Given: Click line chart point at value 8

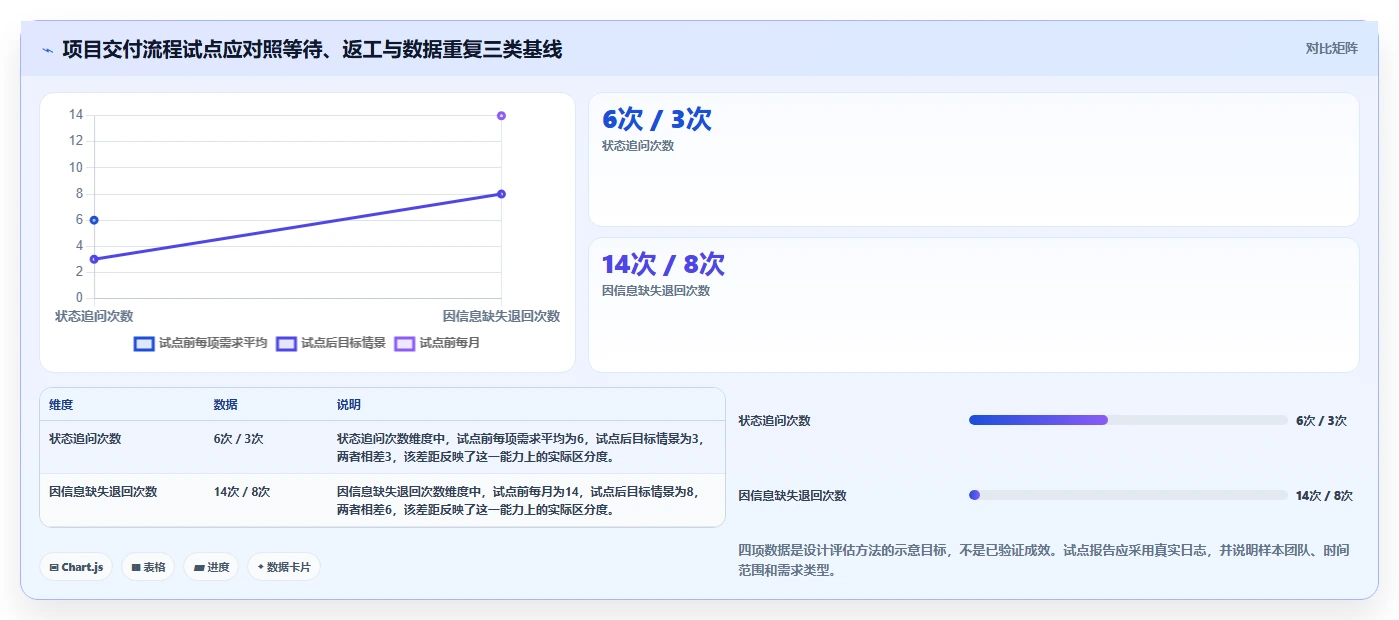Looking at the screenshot, I should pyautogui.click(x=501, y=194).
